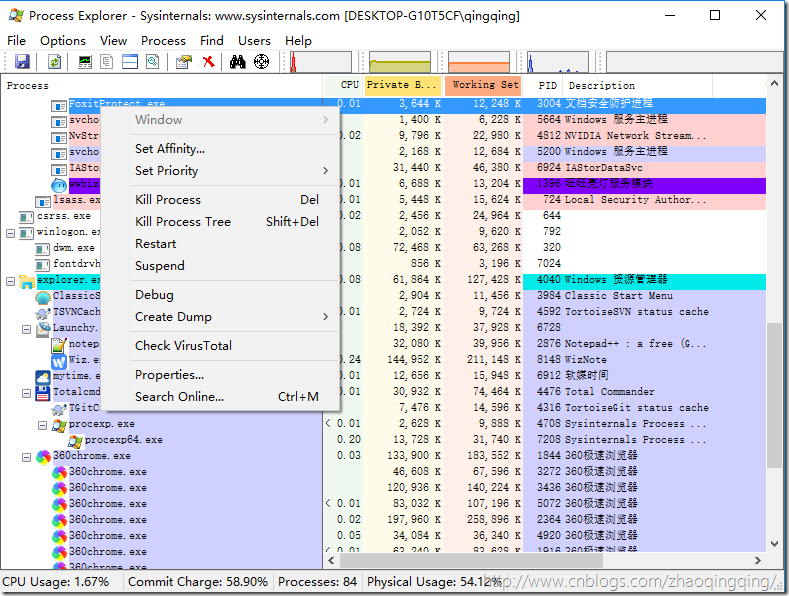The image size is (789, 596).
Task: Sort by the PID column header
Action: pos(542,85)
